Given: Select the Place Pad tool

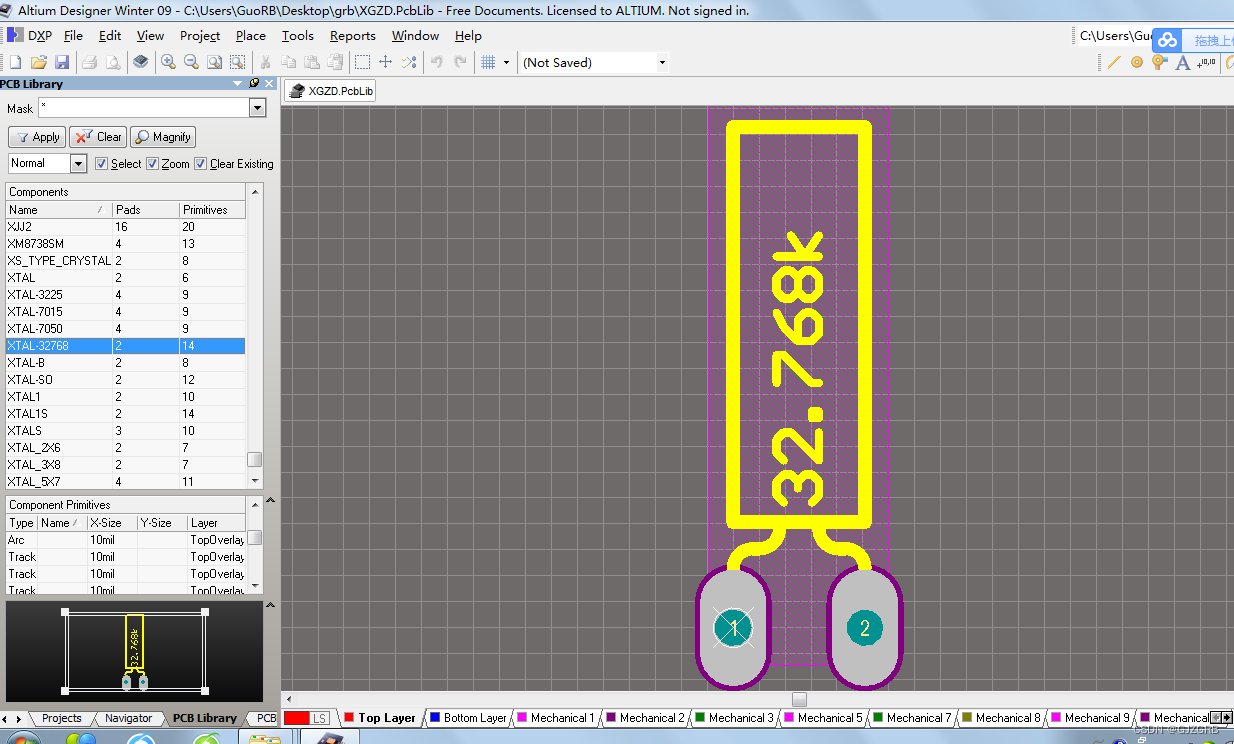Looking at the screenshot, I should point(1136,62).
